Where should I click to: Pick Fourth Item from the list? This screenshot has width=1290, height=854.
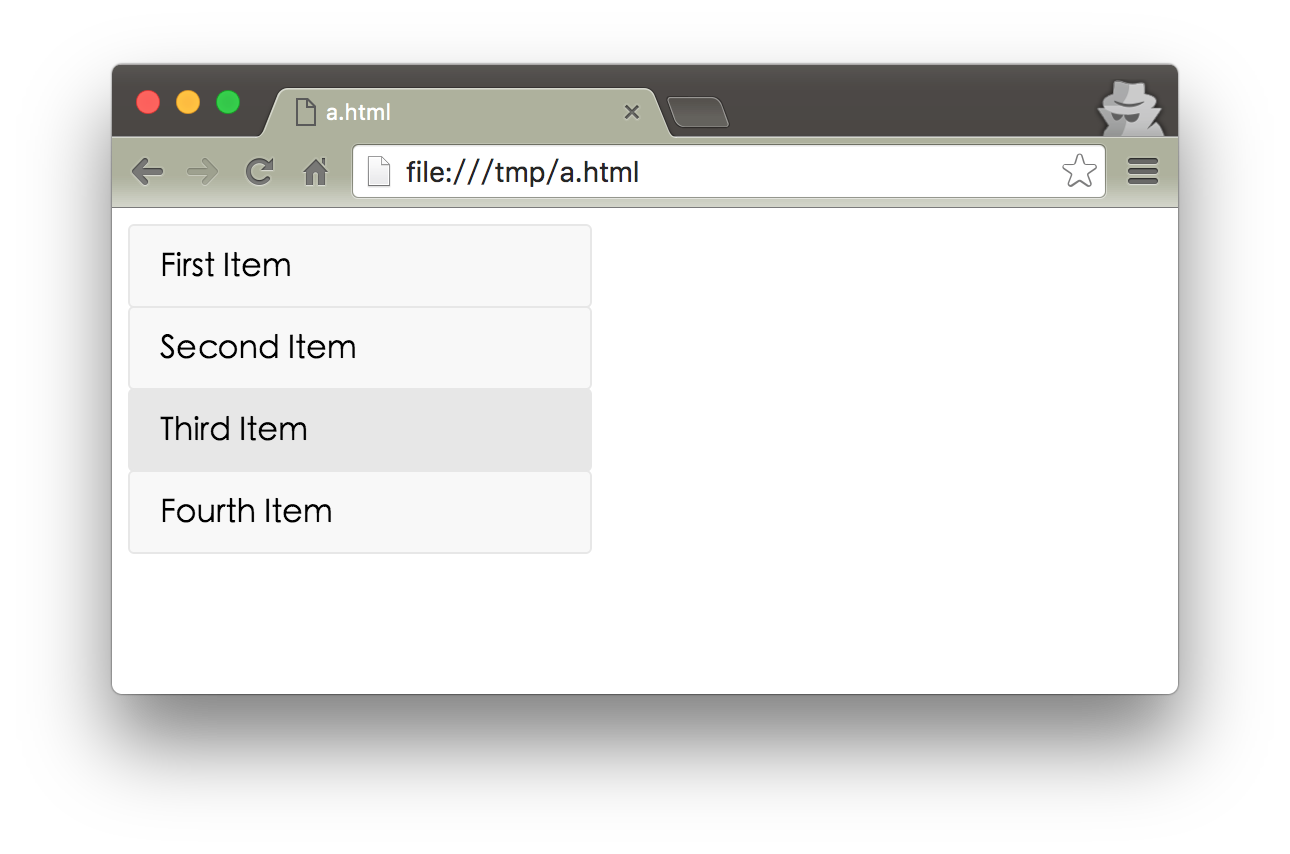tap(360, 512)
